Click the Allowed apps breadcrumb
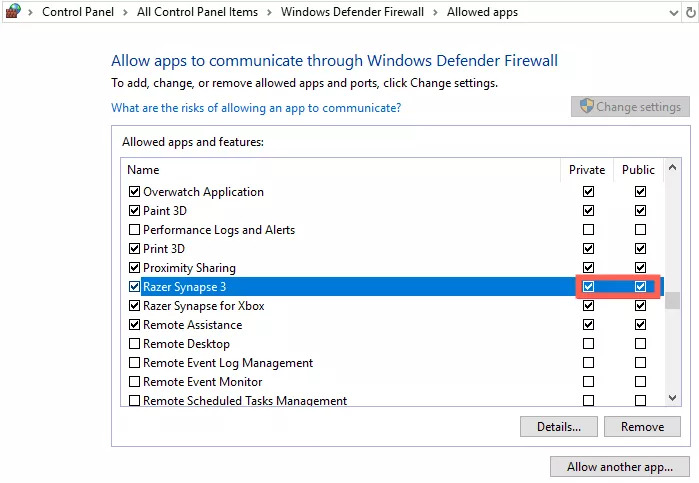This screenshot has height=483, width=699. [482, 12]
